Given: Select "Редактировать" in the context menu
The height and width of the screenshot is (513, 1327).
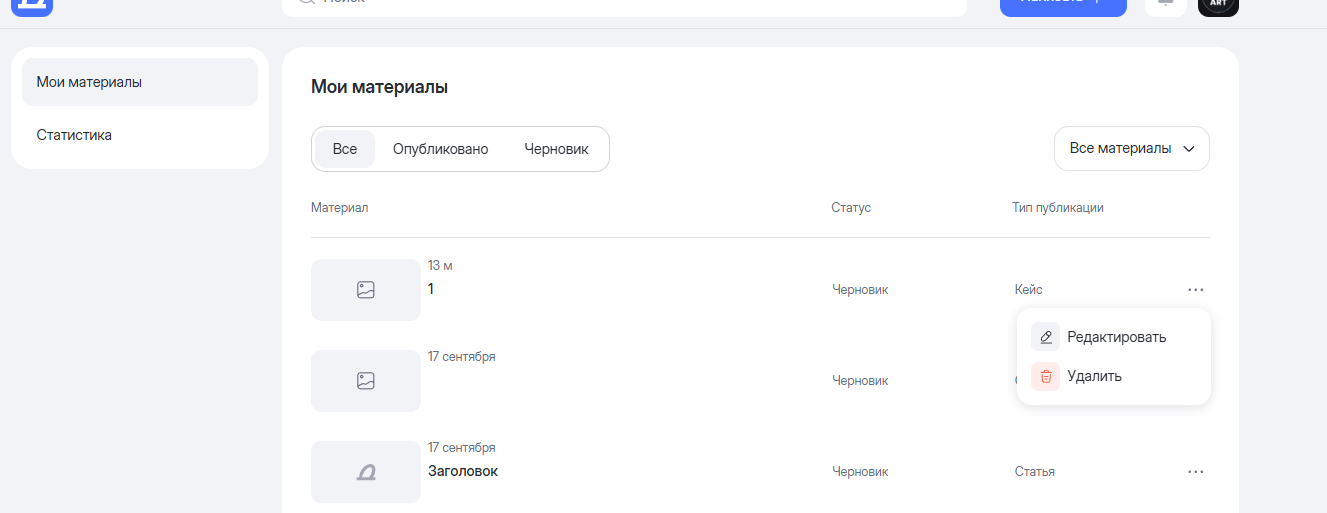Looking at the screenshot, I should pyautogui.click(x=1116, y=337).
